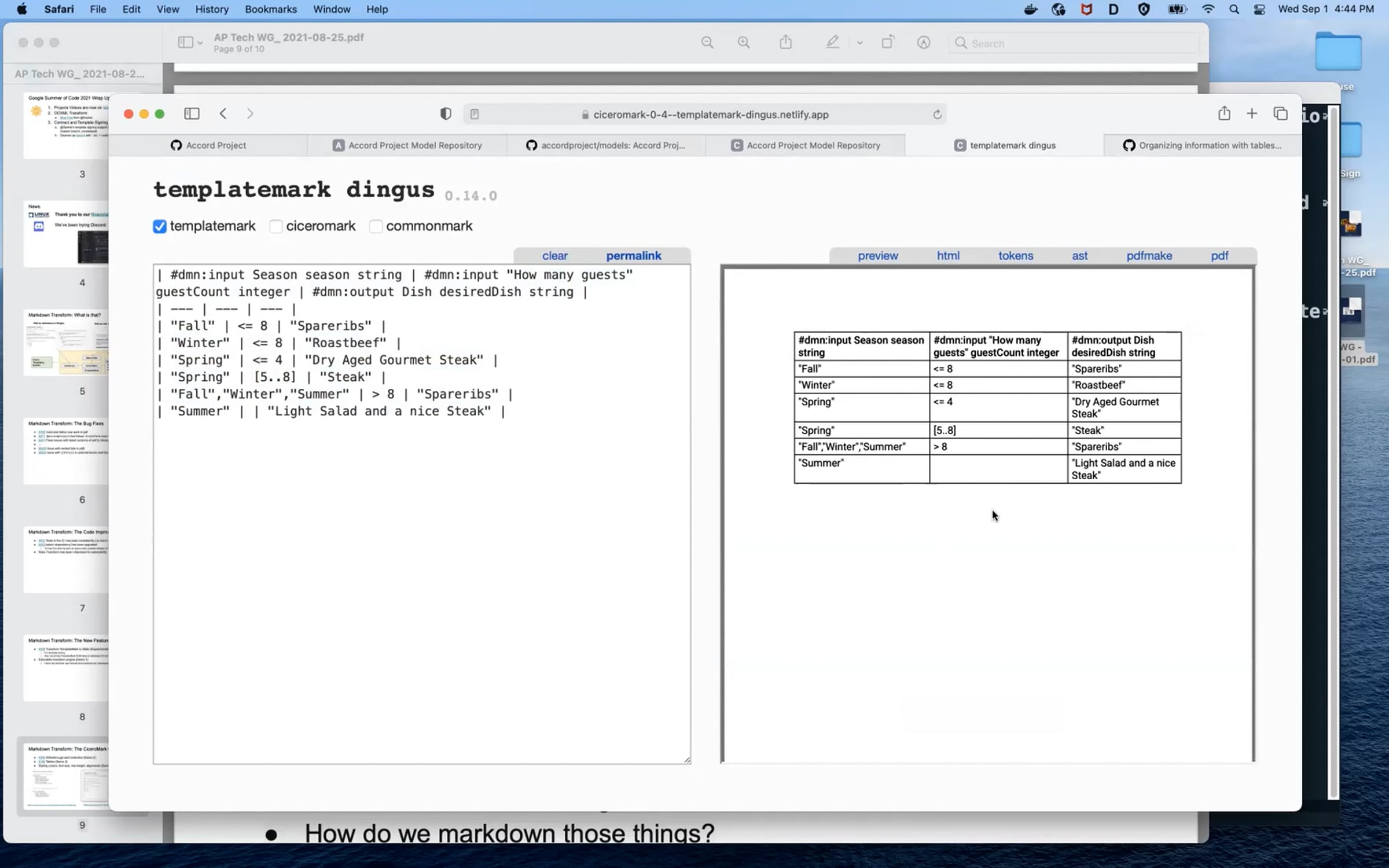The height and width of the screenshot is (868, 1389).
Task: Select page 5 thumbnail in Preview sidebar
Action: tap(67, 343)
